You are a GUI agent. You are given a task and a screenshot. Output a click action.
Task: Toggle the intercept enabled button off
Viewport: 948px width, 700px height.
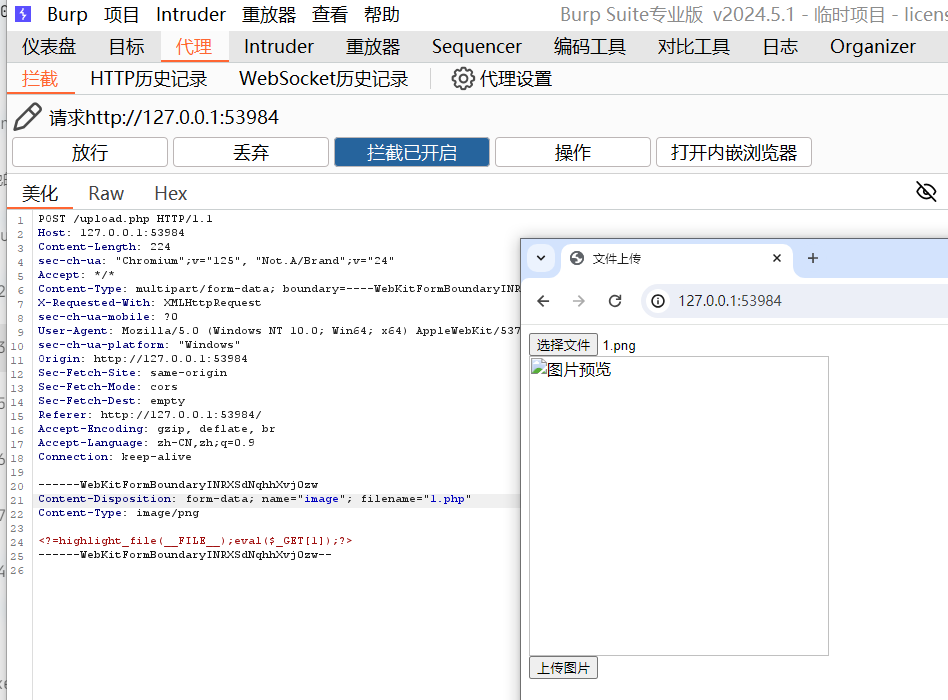click(x=411, y=152)
